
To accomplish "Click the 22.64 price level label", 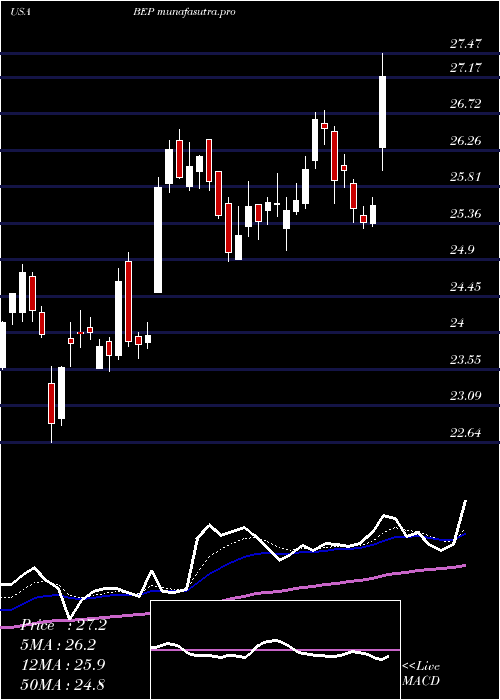I will (465, 432).
